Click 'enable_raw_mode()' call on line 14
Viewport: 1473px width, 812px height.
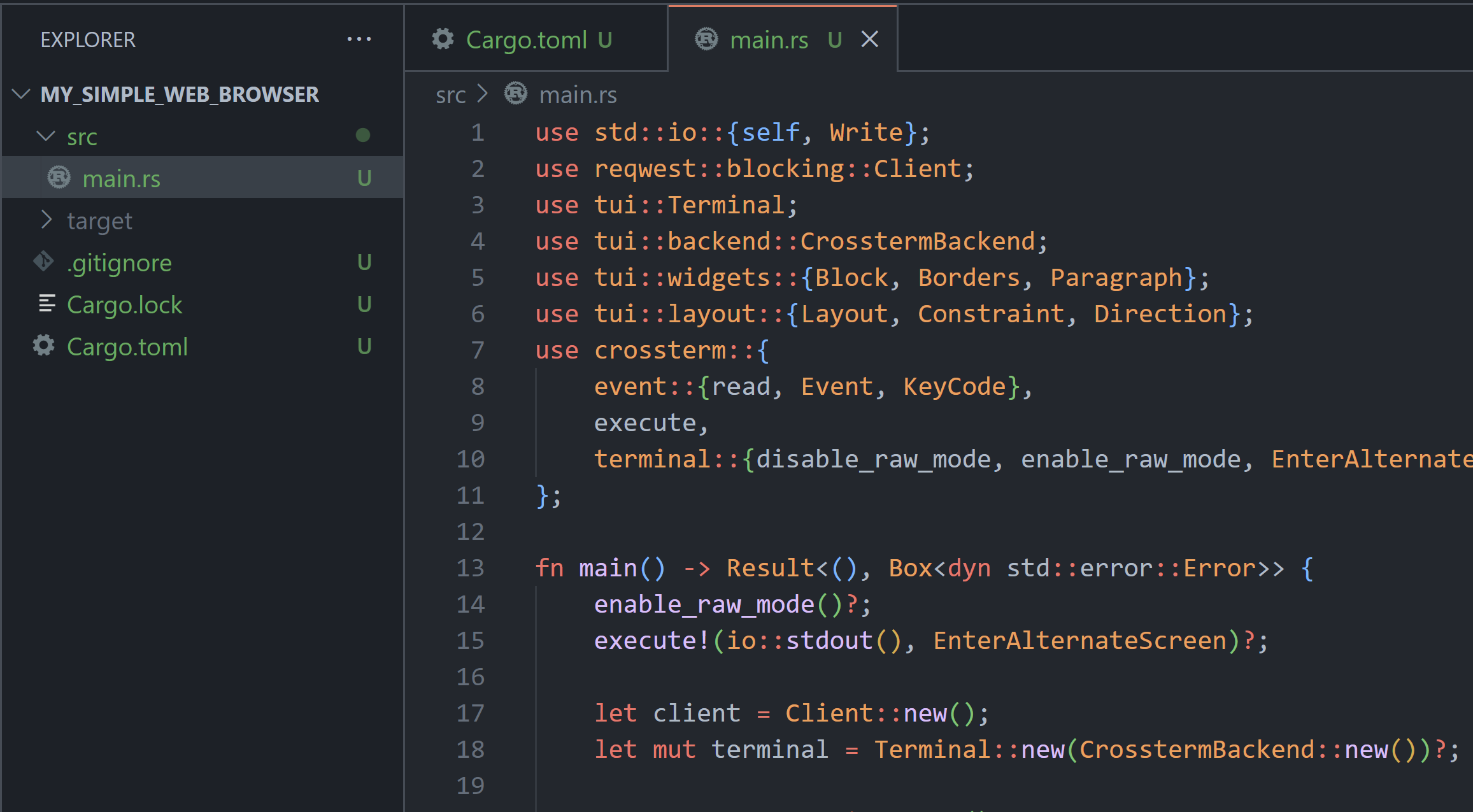point(718,604)
